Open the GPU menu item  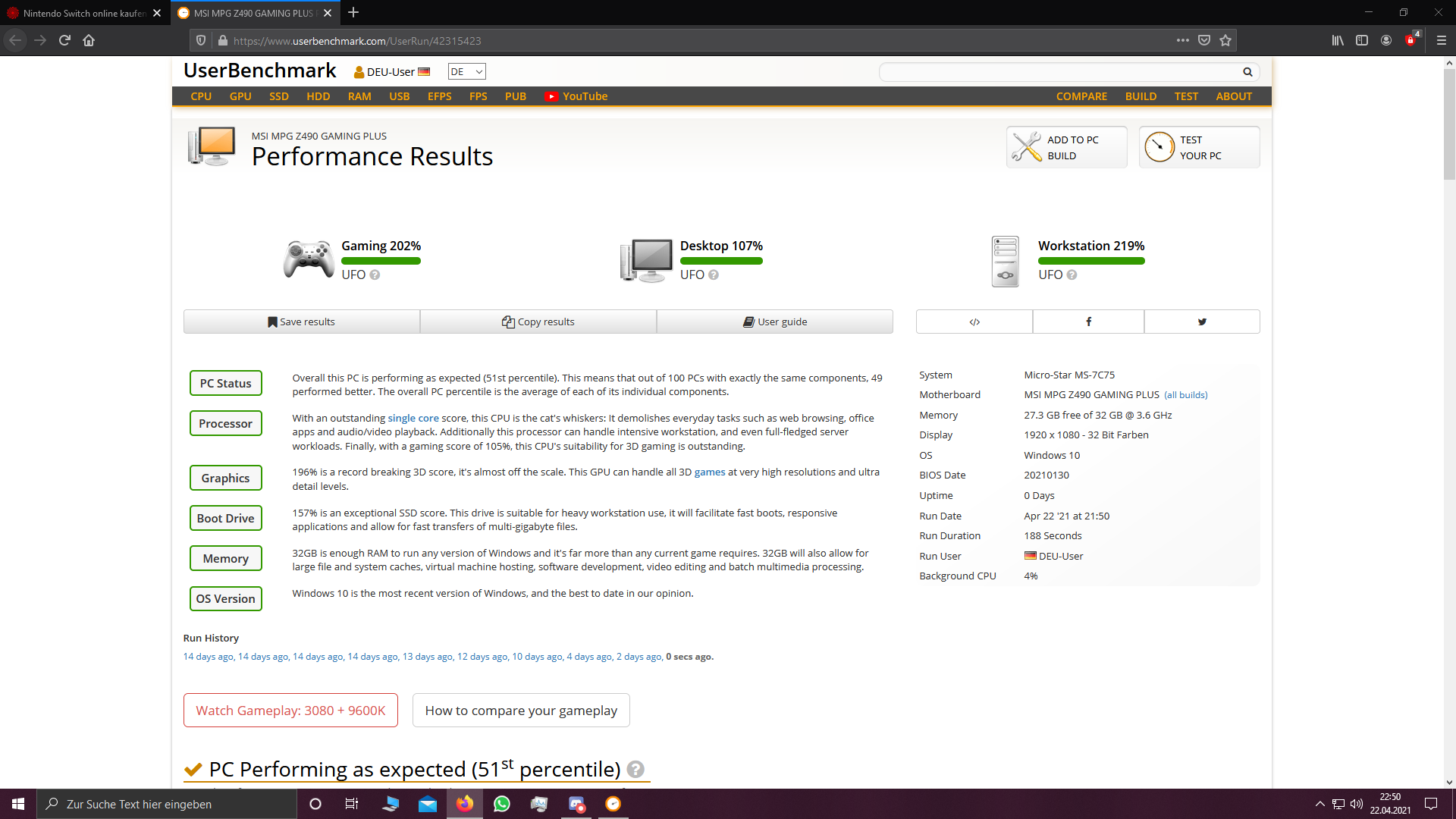(x=240, y=96)
